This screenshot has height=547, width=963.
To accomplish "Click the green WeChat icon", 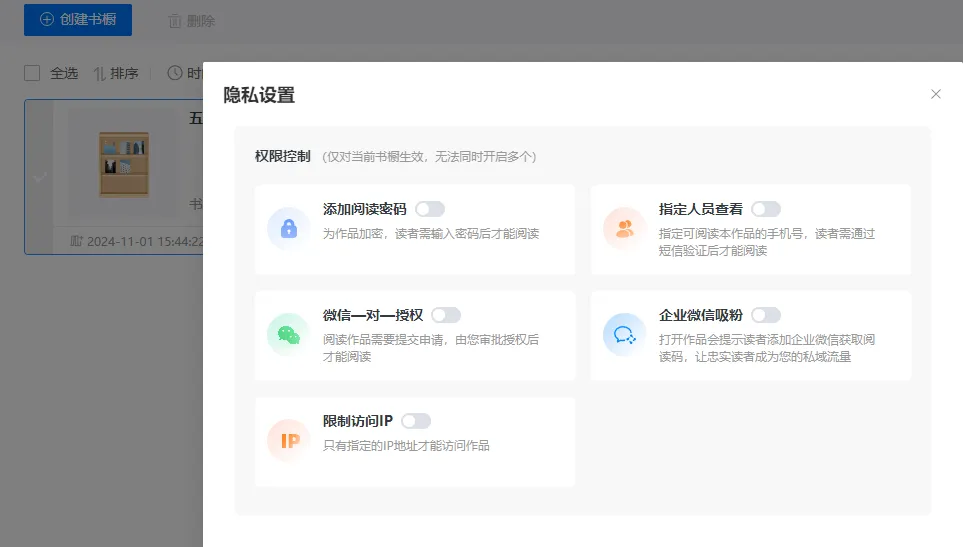I will [x=289, y=335].
